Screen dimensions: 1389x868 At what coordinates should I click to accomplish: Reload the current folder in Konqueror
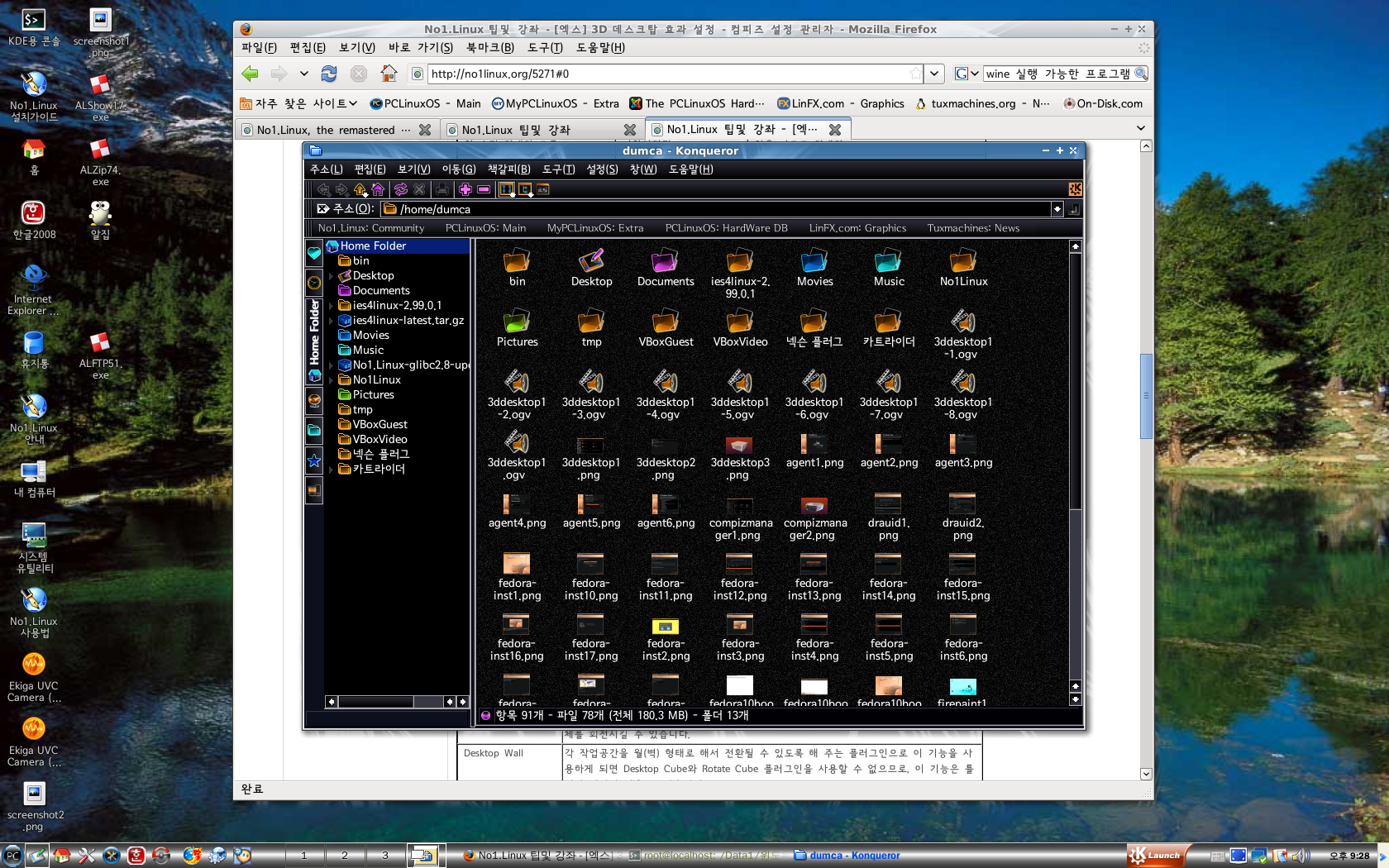pos(401,189)
